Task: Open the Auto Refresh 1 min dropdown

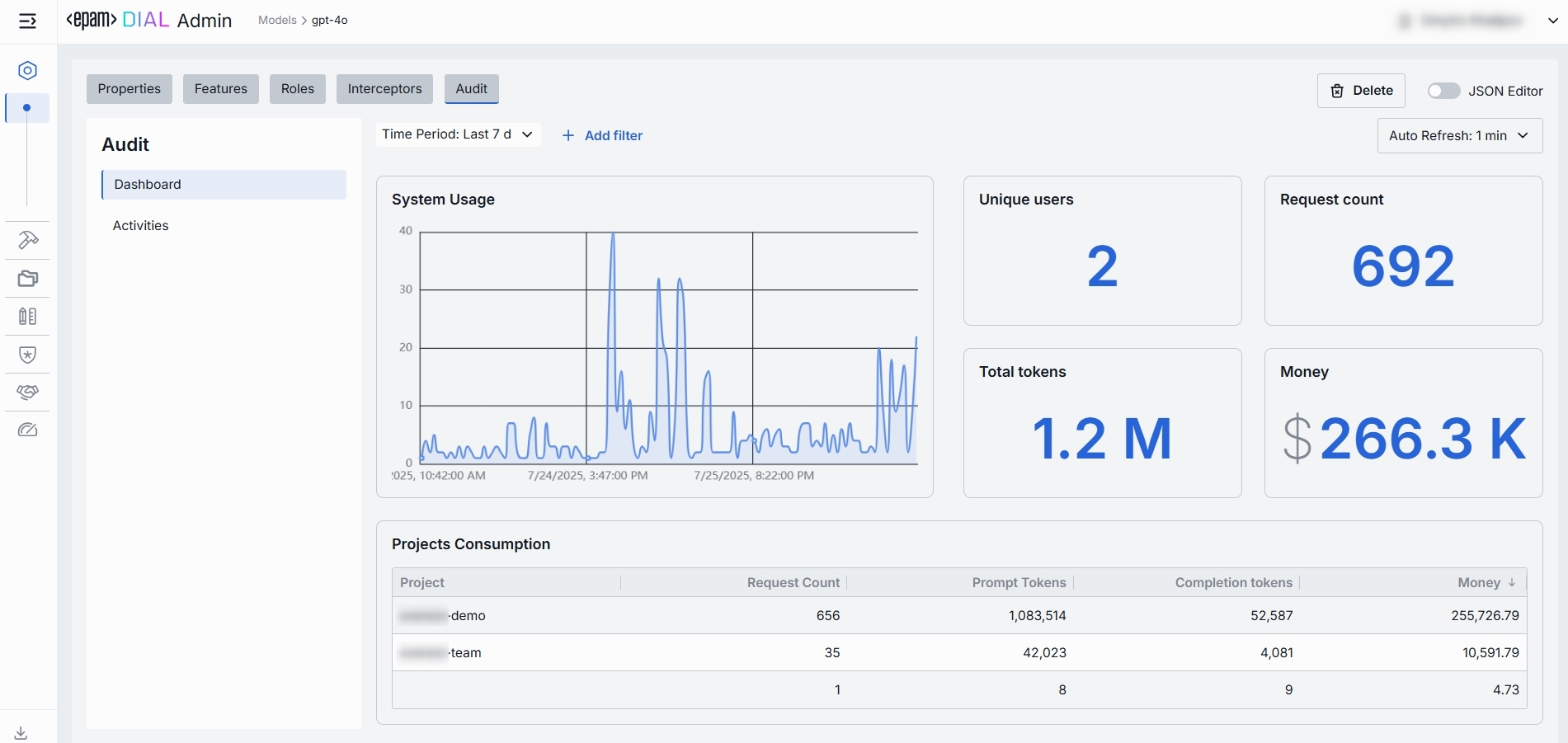Action: click(1460, 136)
